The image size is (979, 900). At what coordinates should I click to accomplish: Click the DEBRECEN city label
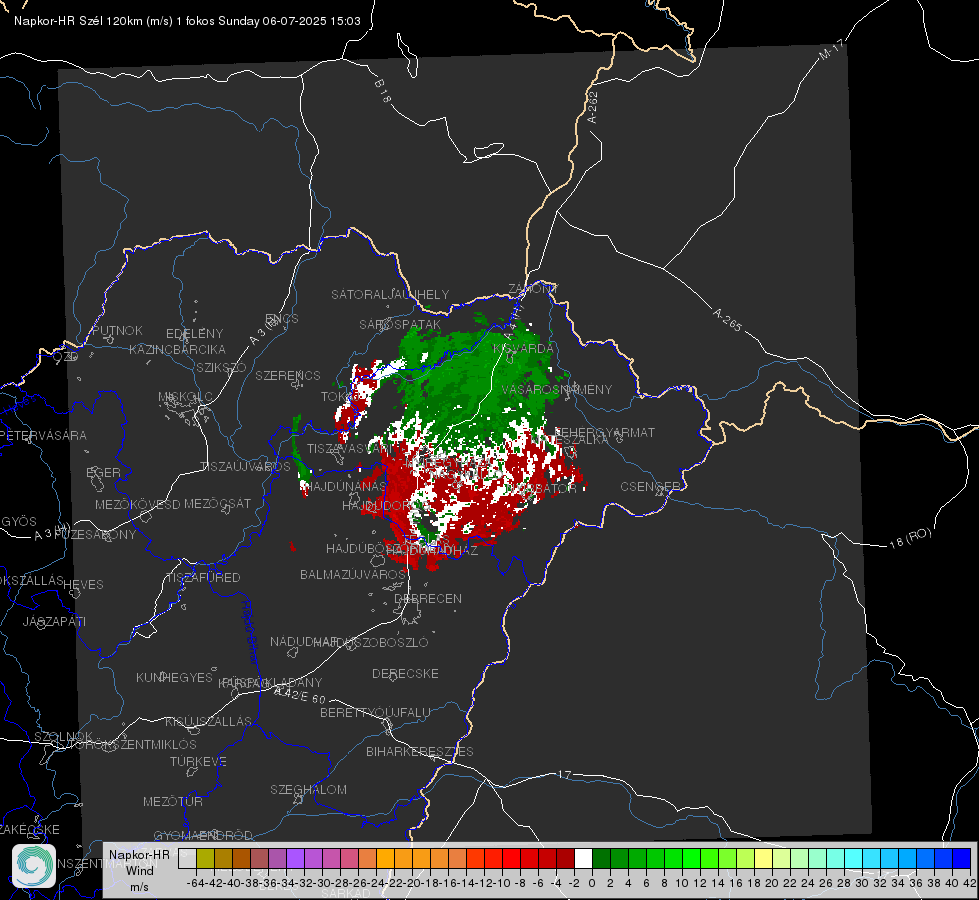[428, 598]
